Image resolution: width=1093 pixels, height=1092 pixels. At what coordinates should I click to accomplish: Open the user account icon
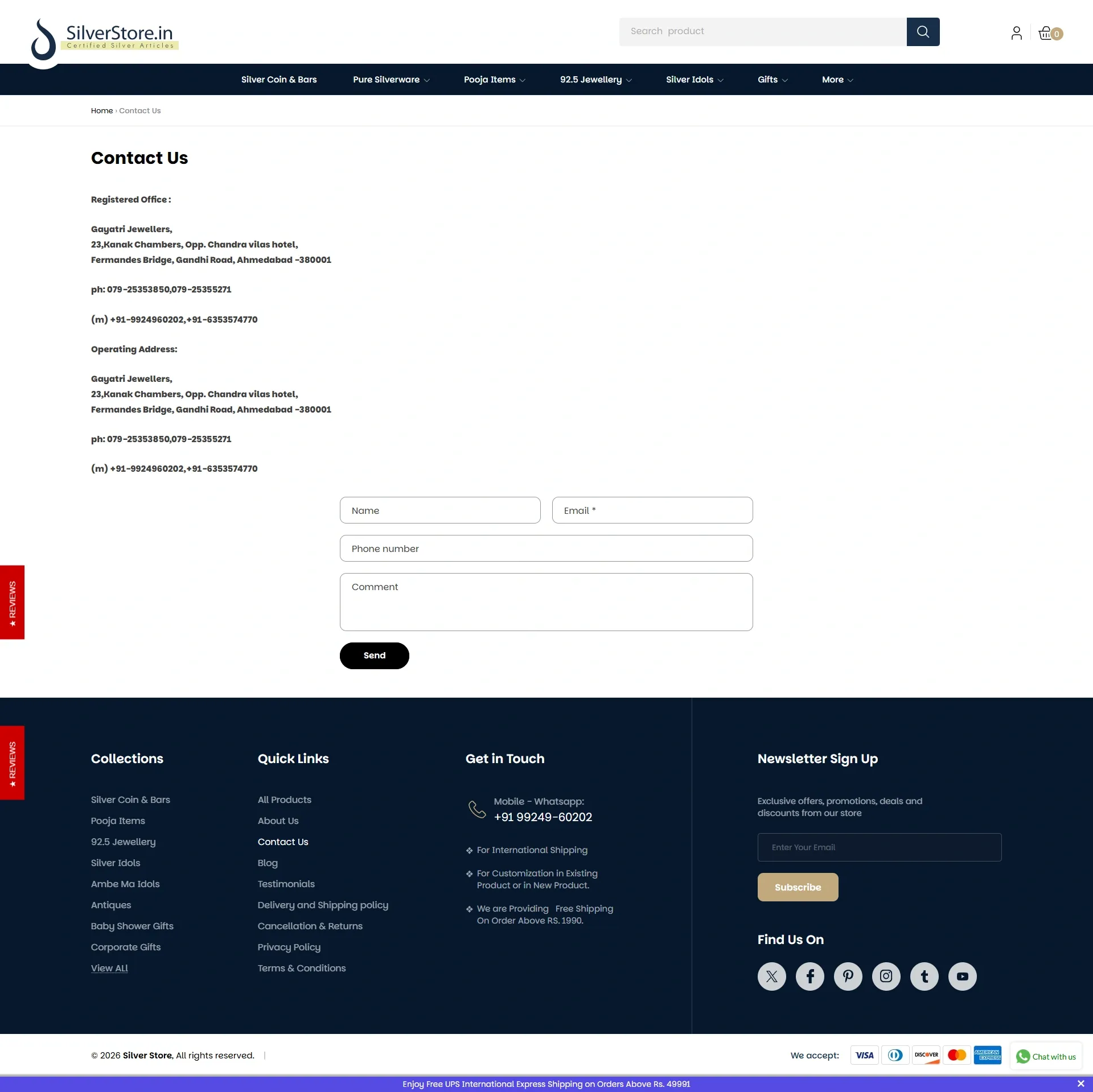[x=1016, y=33]
